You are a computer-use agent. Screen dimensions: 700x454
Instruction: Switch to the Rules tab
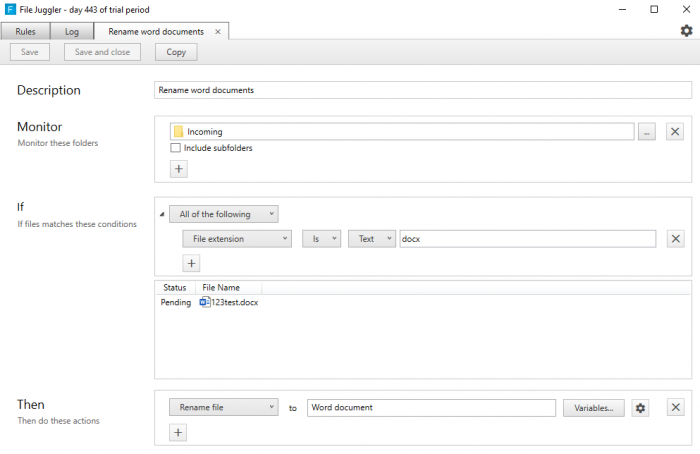click(x=25, y=32)
